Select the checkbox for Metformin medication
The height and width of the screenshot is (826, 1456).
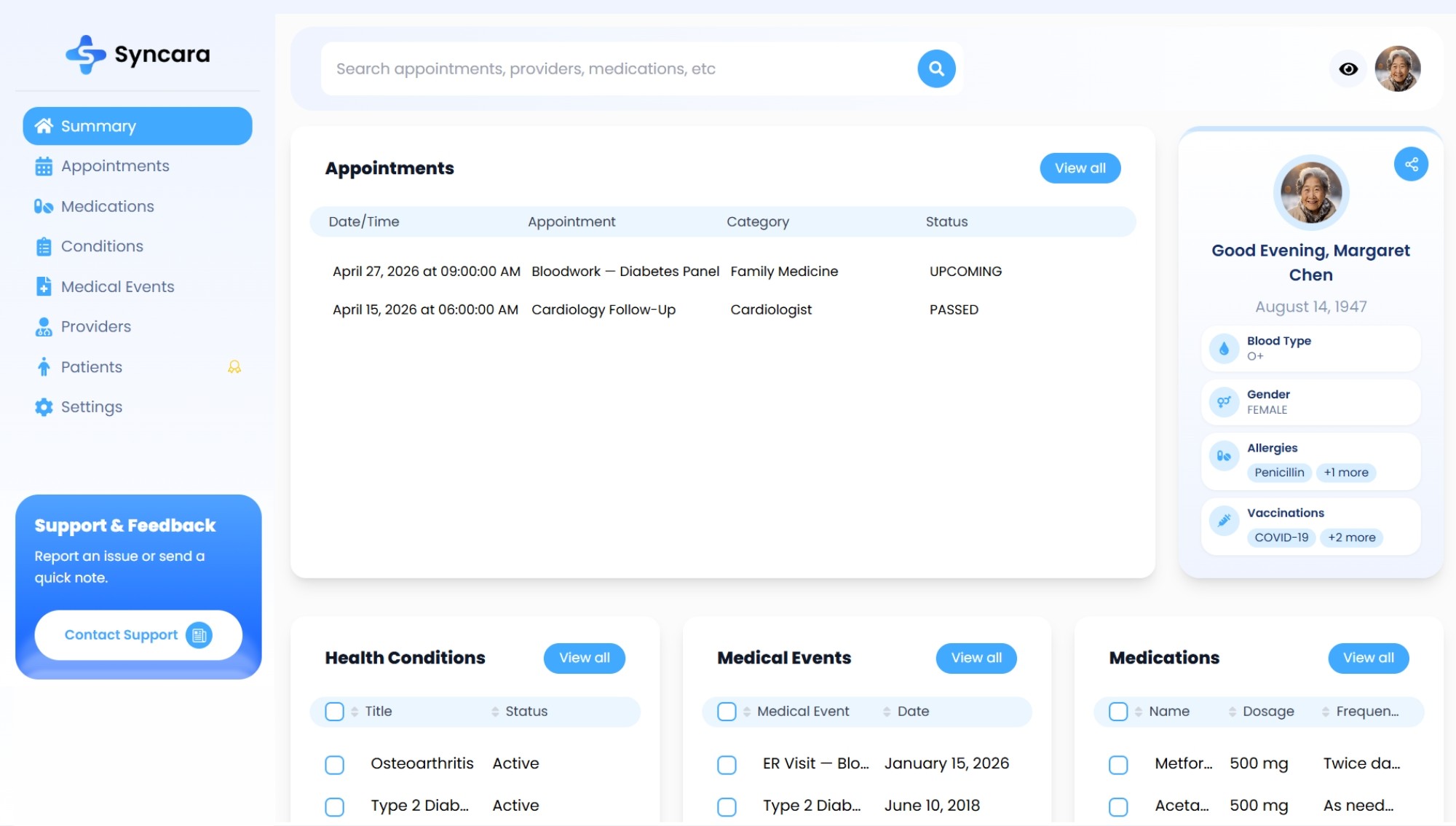coord(1118,765)
